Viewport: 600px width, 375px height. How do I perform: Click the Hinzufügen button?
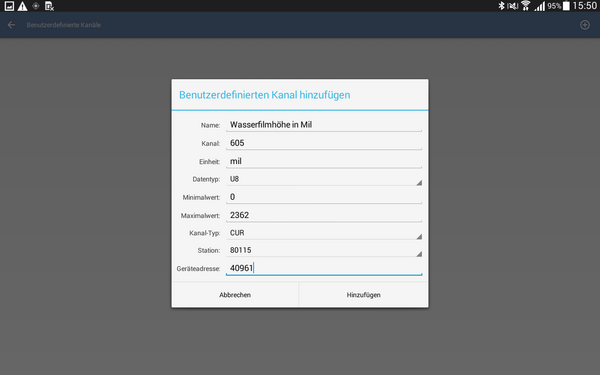click(x=364, y=295)
